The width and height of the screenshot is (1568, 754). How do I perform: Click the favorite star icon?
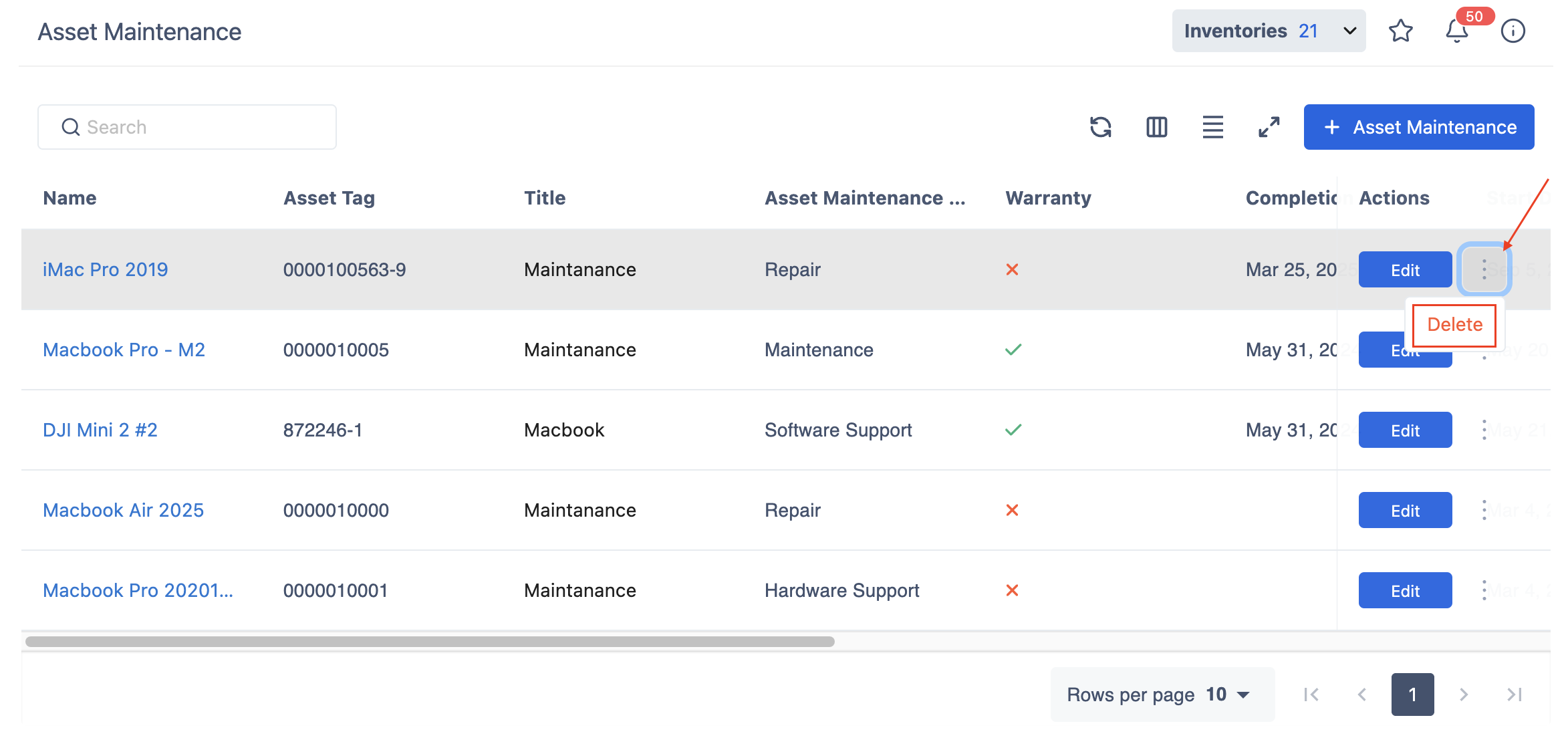(1400, 31)
